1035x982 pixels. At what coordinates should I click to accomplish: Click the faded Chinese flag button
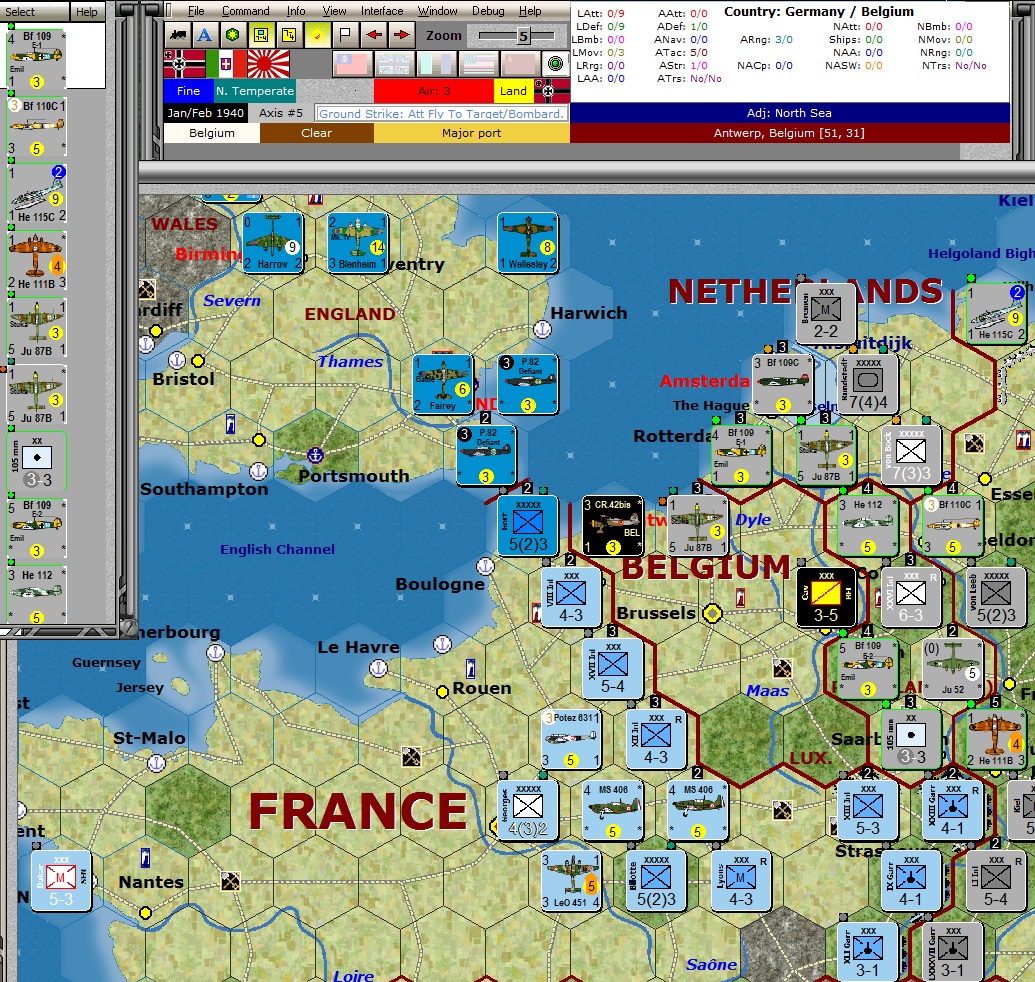pos(352,64)
